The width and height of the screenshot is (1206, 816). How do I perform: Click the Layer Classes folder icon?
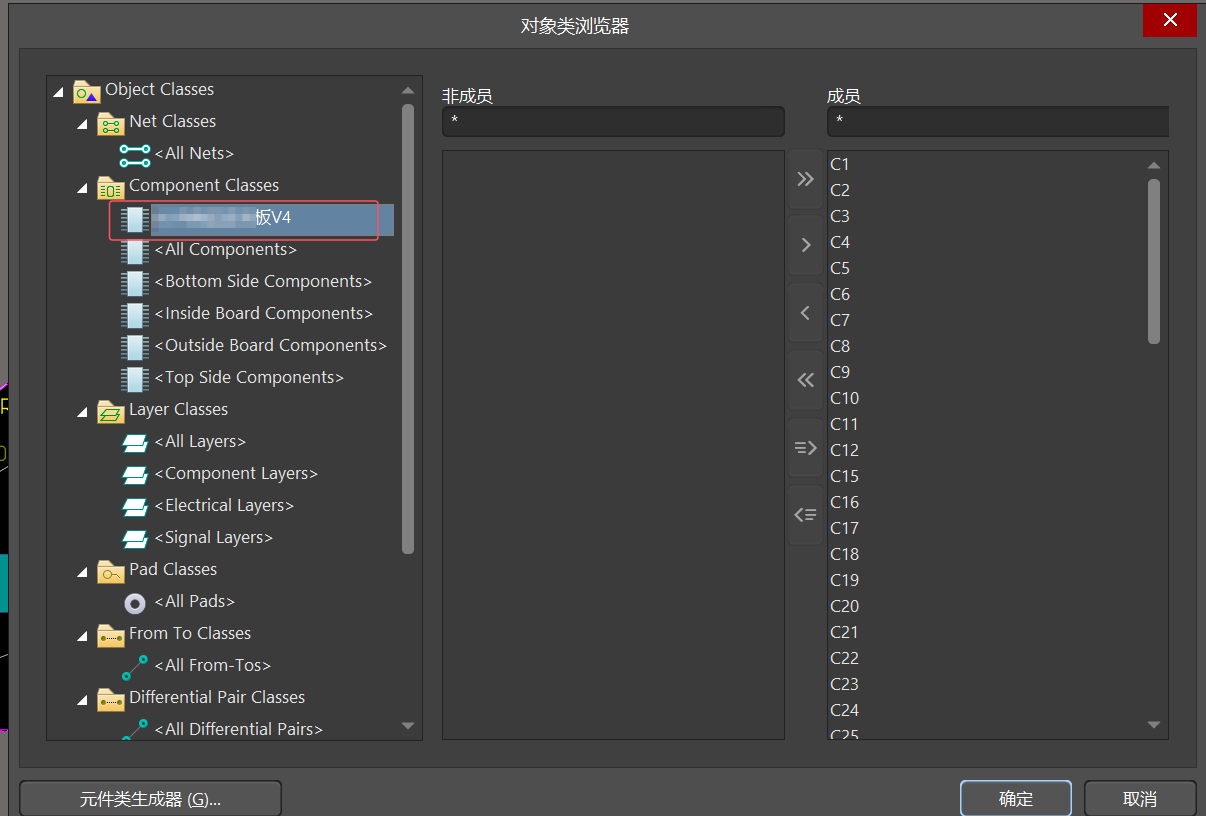click(x=110, y=409)
